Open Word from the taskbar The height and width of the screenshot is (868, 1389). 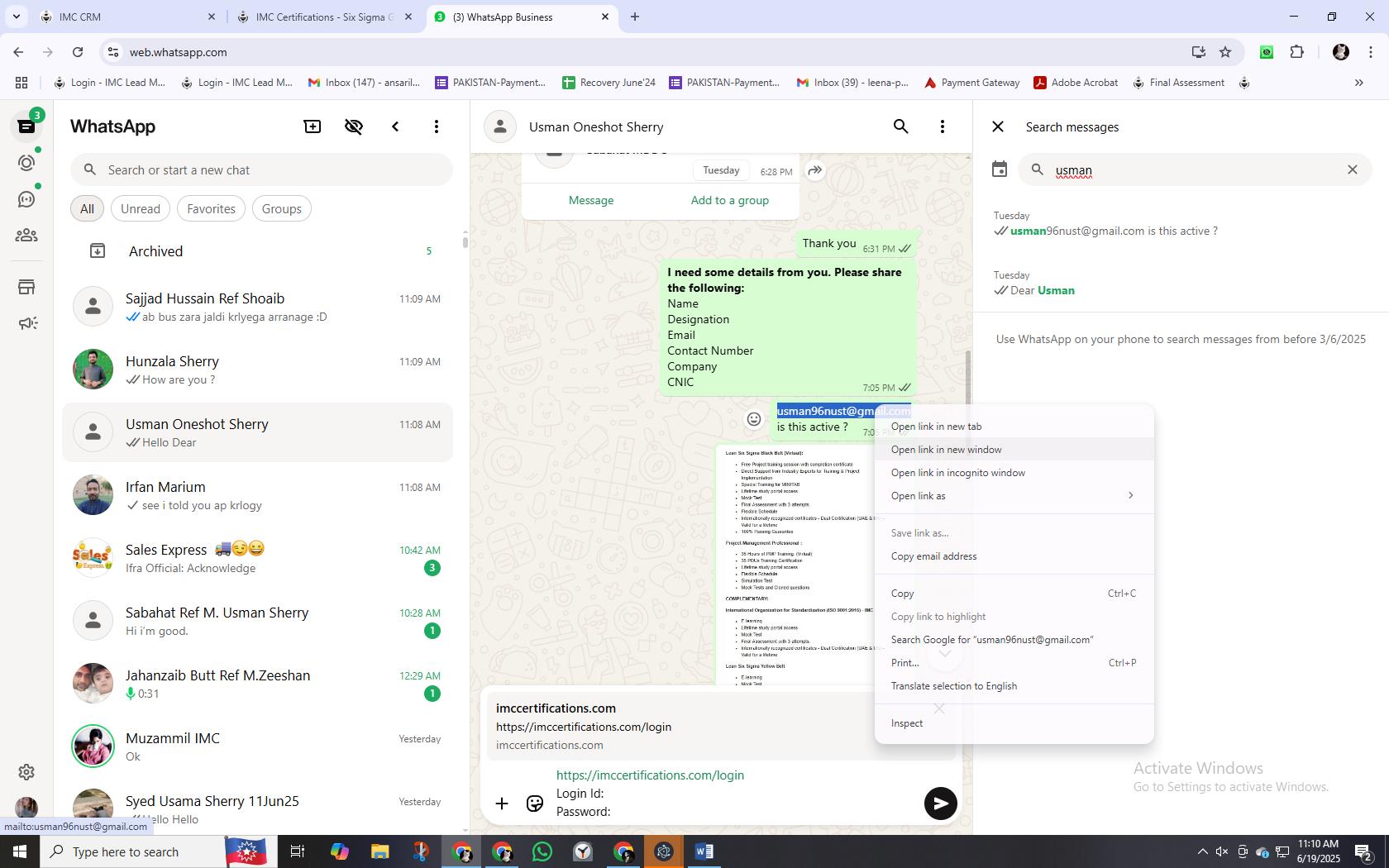tap(704, 851)
